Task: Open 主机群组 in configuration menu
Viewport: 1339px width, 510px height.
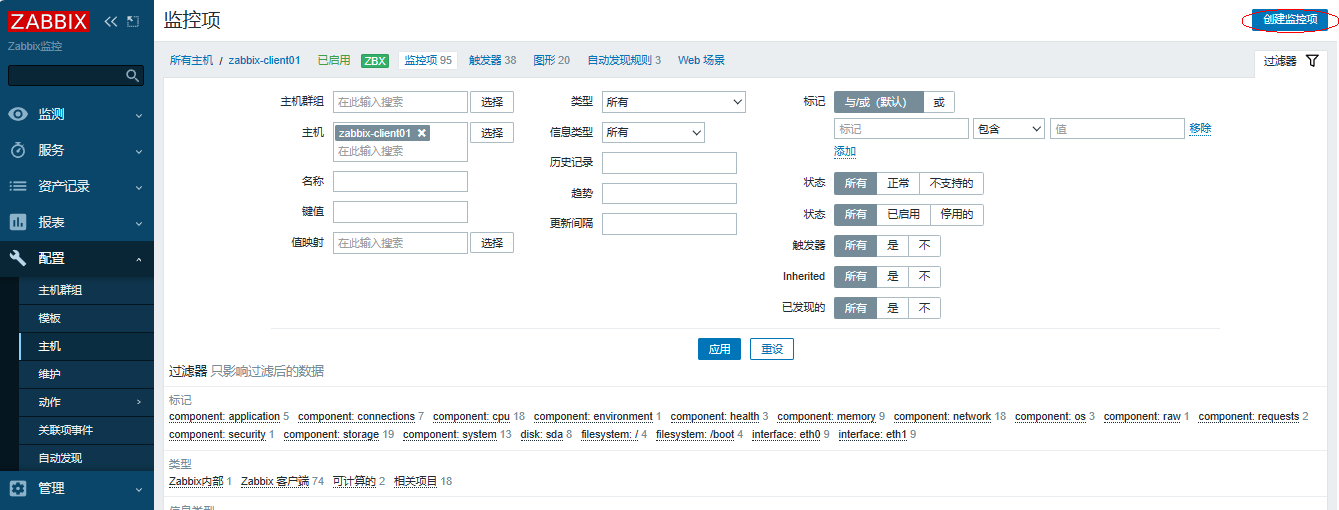Action: [60, 290]
